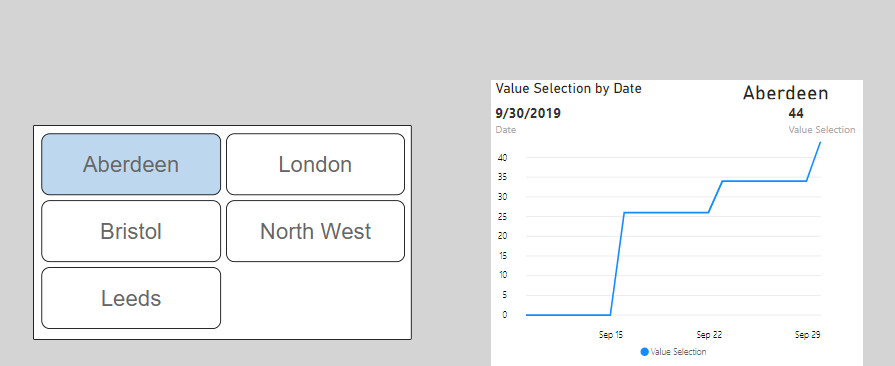The height and width of the screenshot is (366, 895).
Task: Click the 0 y-axis label
Action: tap(505, 315)
